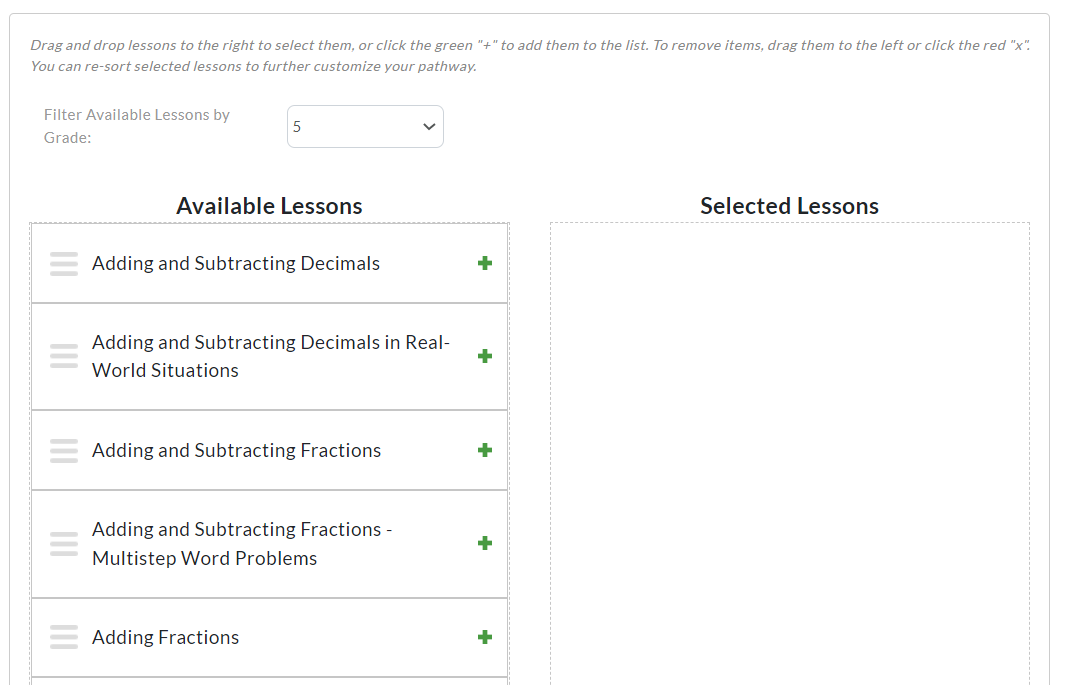Screen dimensions: 1086x685
Task: Add "Adding and Subtracting Fractions" with its plus icon
Action: 484,450
